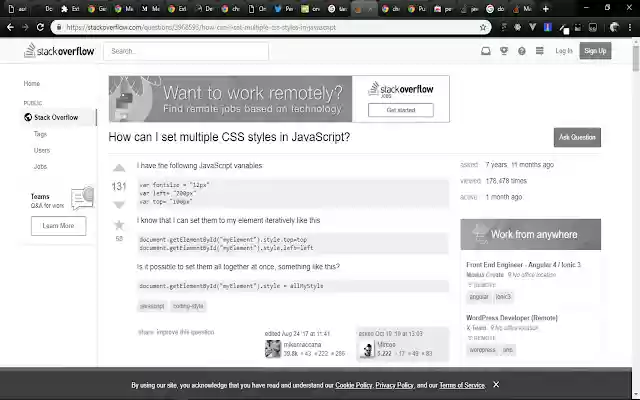Go back using the browser back arrow
The width and height of the screenshot is (640, 400).
10,27
